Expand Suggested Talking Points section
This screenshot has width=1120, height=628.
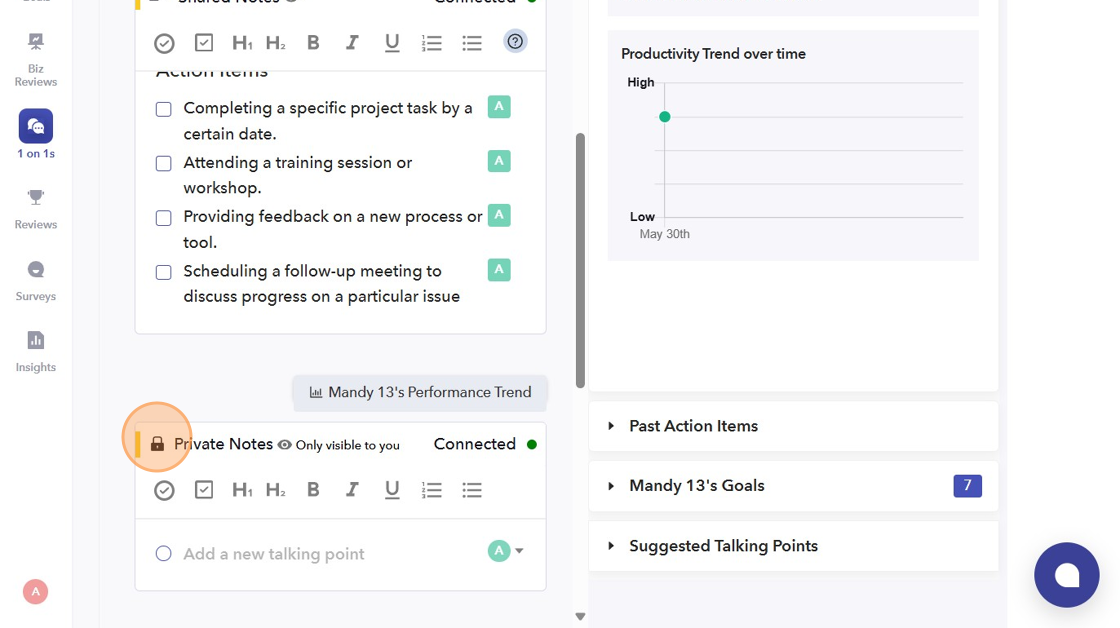coord(723,546)
